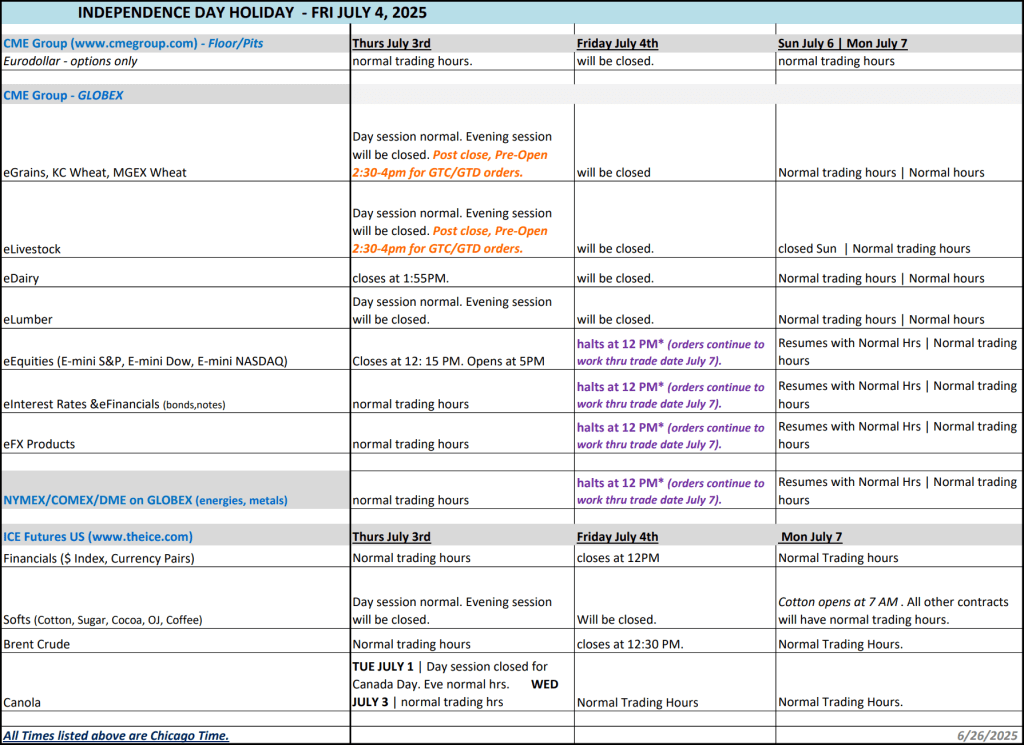
Task: Click eLumber 'Day session normal' Thursday cell
Action: tap(452, 311)
